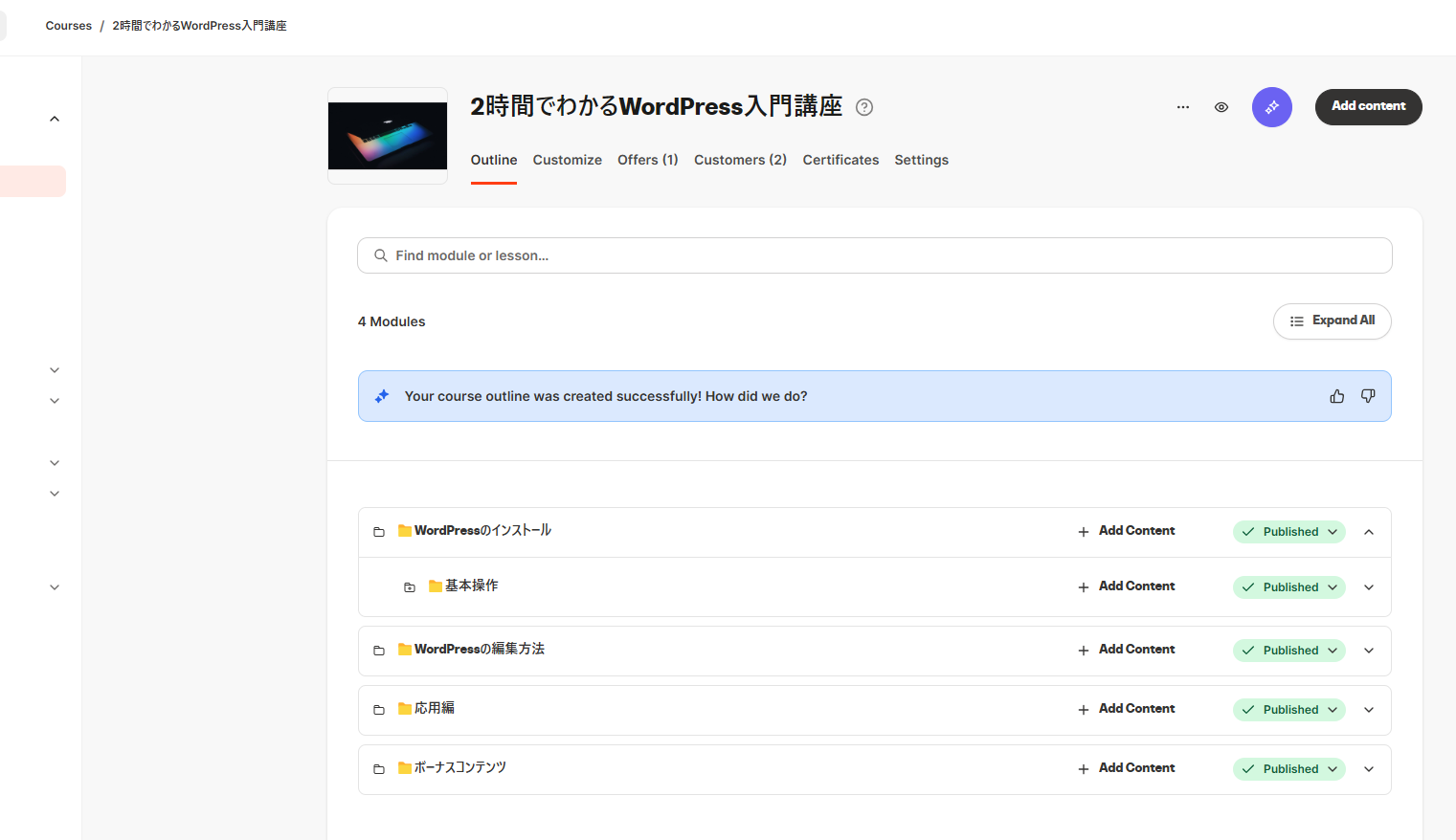1456x840 pixels.
Task: Go to Courses in the breadcrumb
Action: [69, 26]
